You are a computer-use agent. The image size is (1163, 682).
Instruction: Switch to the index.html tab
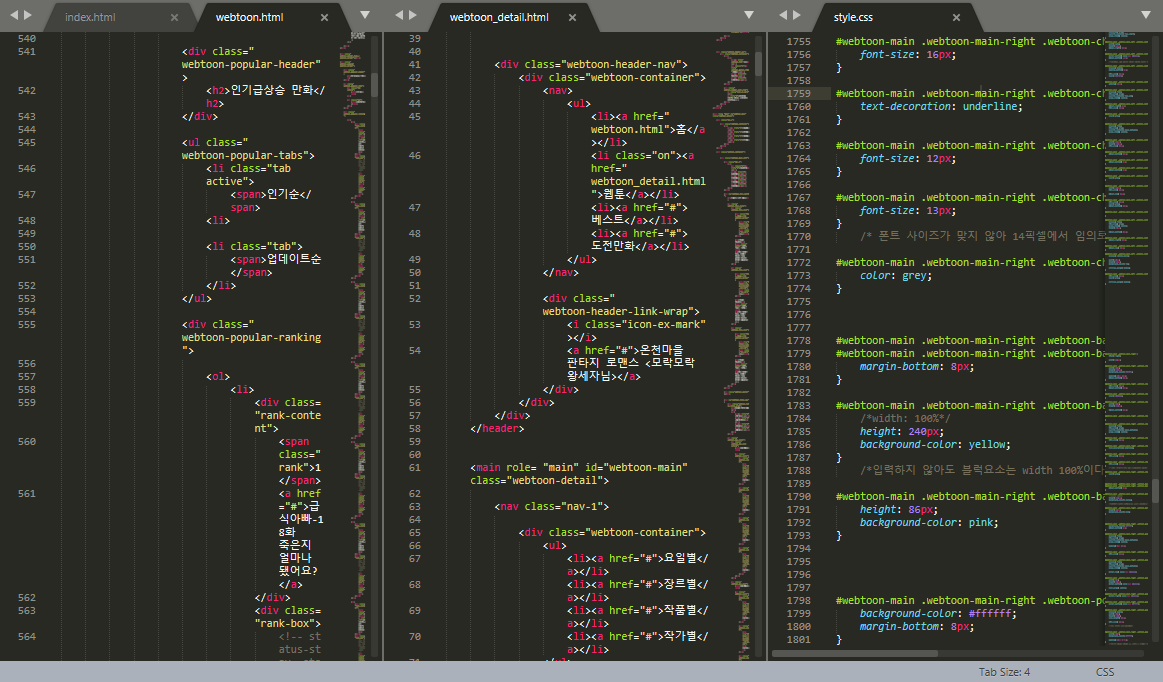point(90,17)
